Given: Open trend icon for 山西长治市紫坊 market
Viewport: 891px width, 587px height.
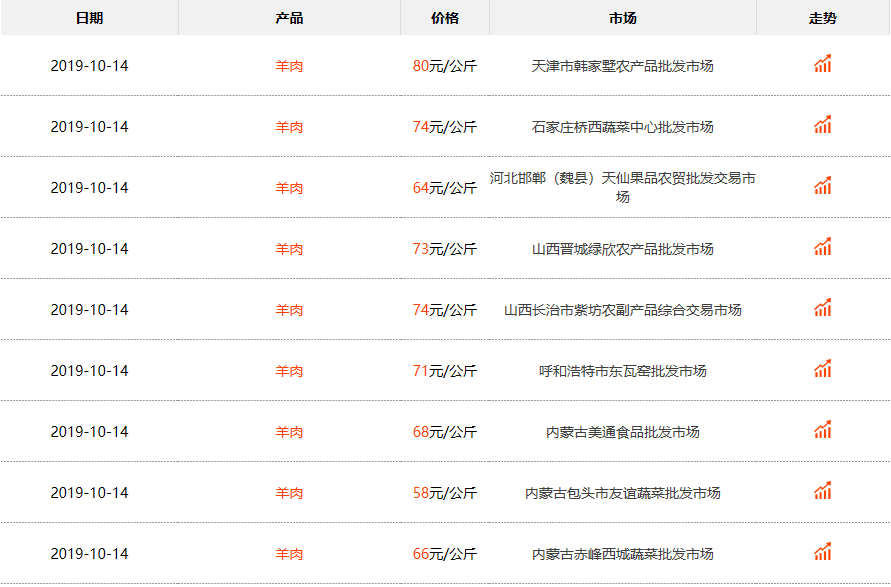Looking at the screenshot, I should point(822,307).
